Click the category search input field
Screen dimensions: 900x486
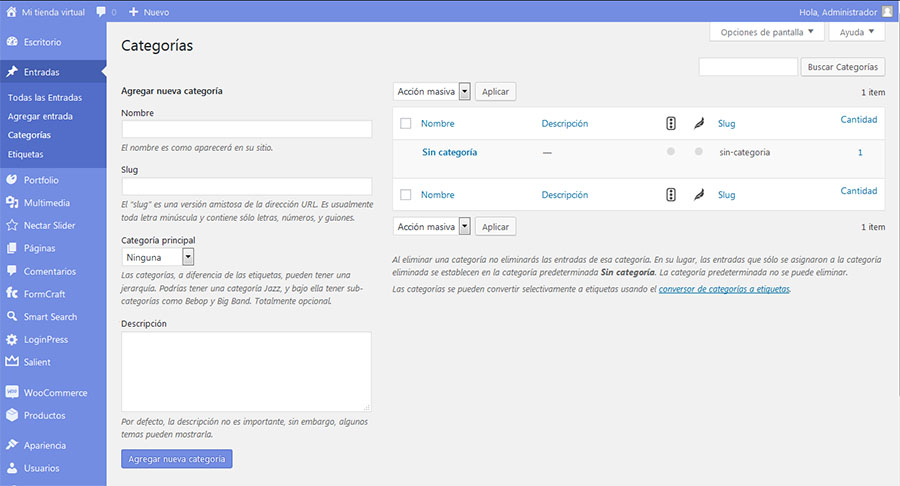(x=748, y=67)
